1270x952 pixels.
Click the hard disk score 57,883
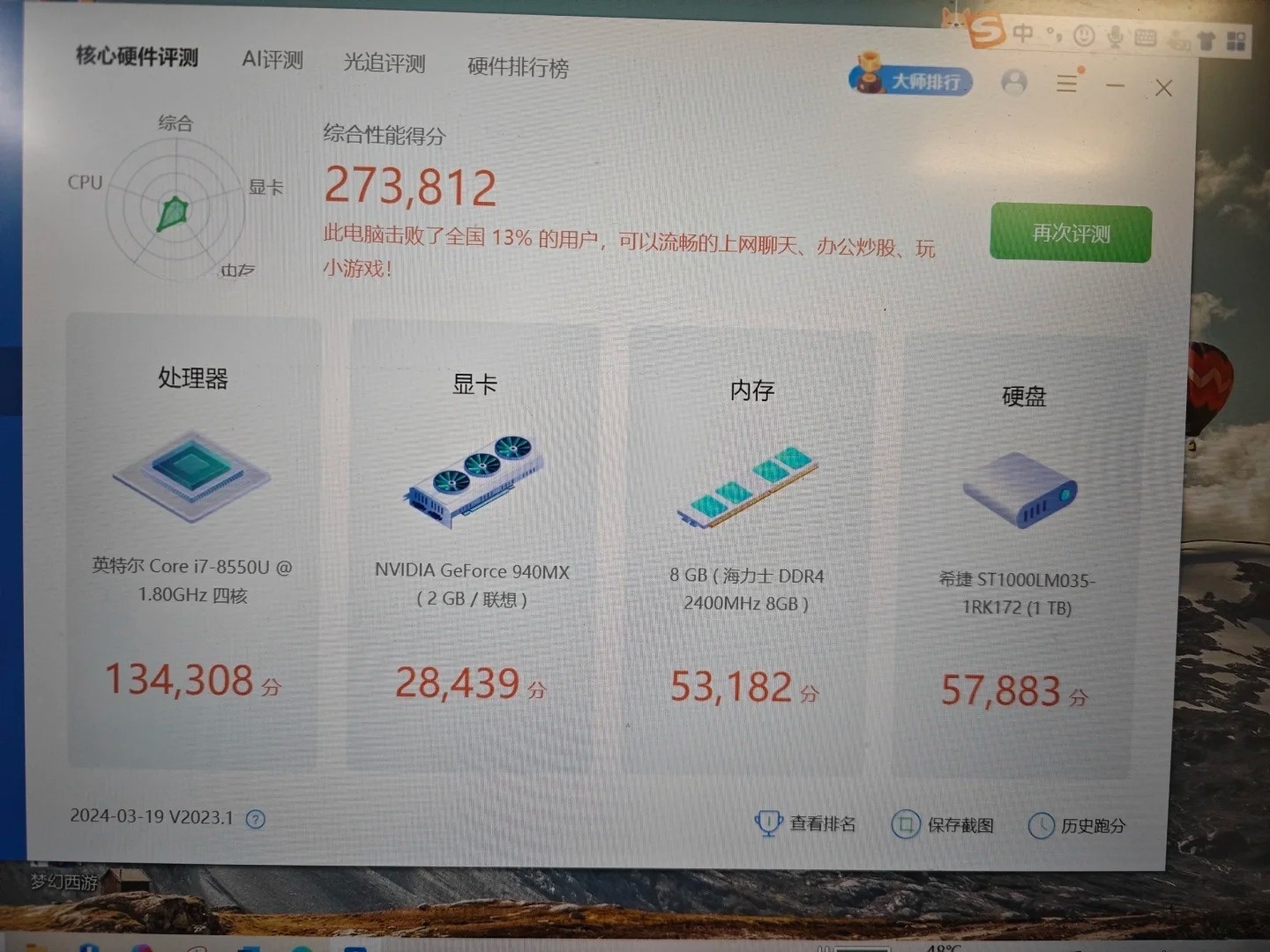pos(1014,691)
